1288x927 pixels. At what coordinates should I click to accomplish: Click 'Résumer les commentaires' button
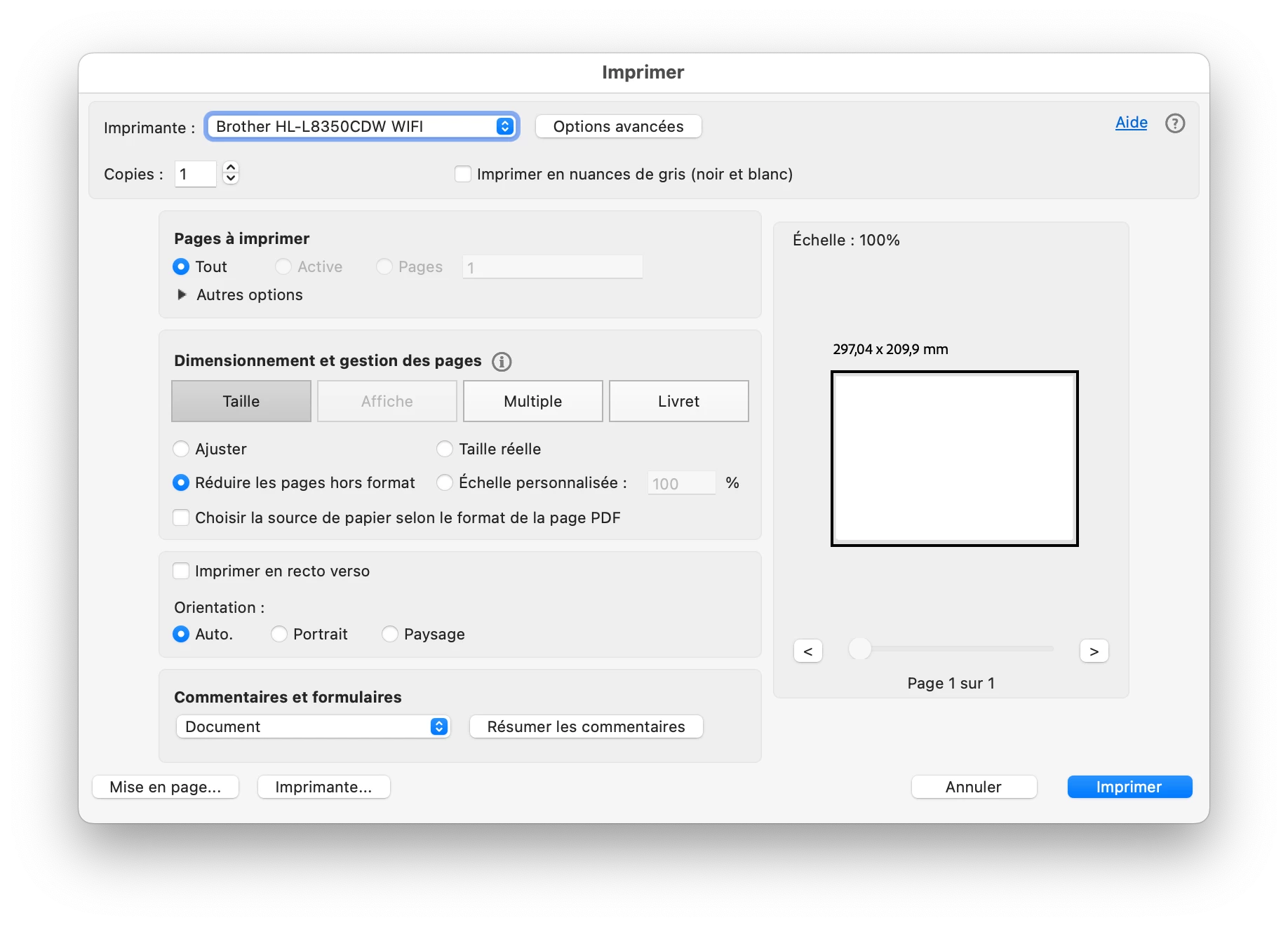586,726
